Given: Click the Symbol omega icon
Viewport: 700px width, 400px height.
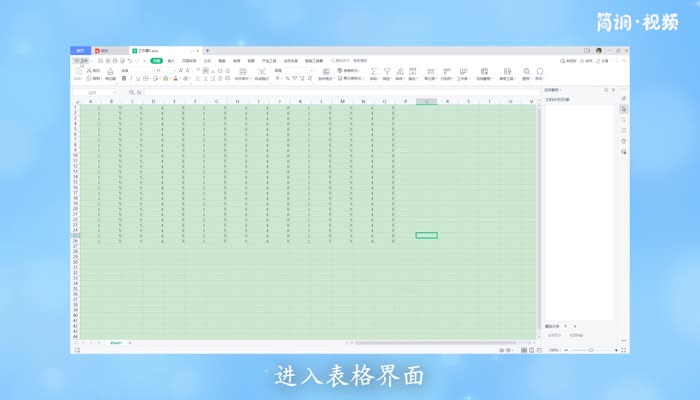Looking at the screenshot, I should tap(540, 72).
